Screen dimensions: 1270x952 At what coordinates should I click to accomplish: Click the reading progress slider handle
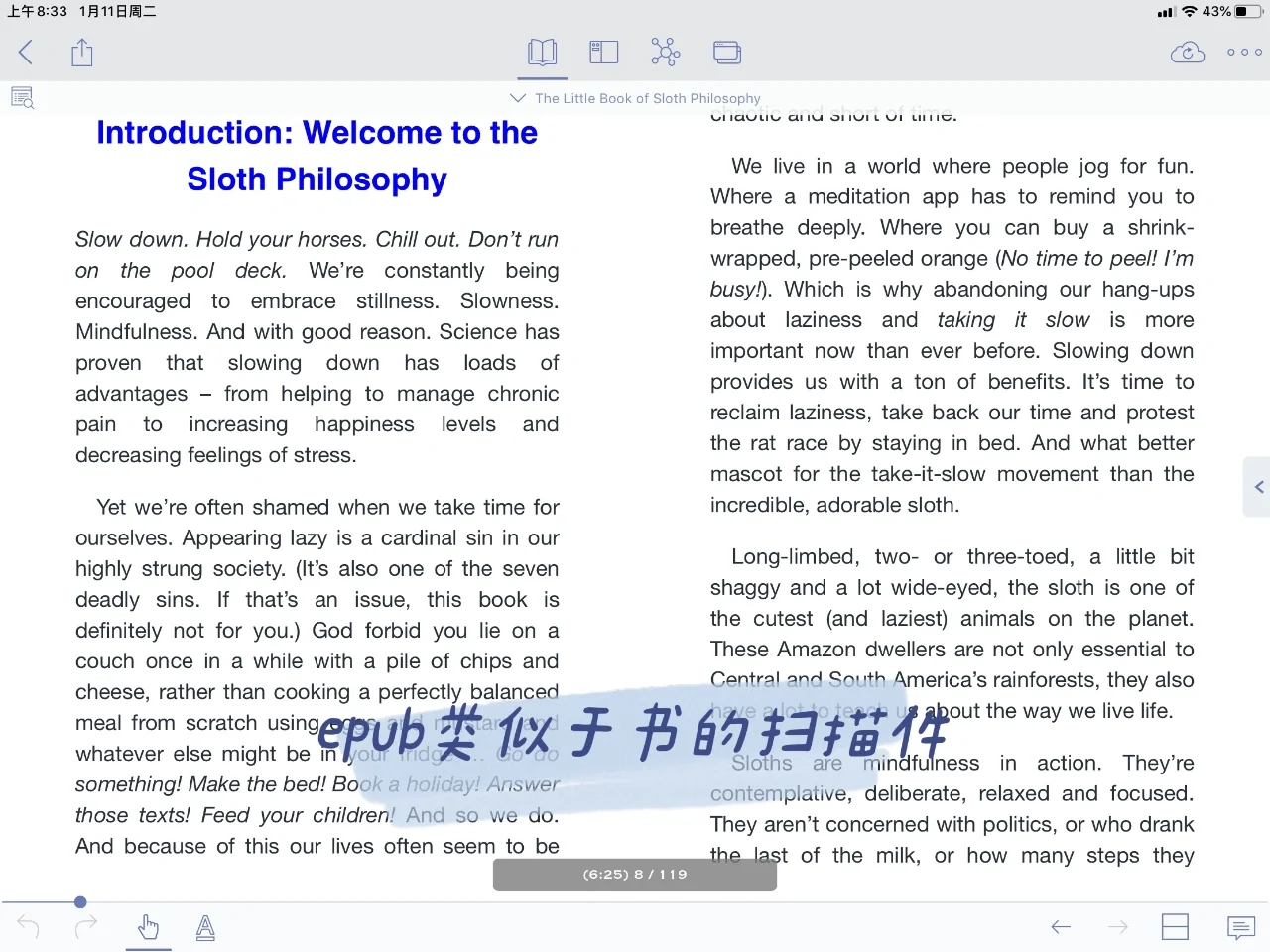[80, 902]
